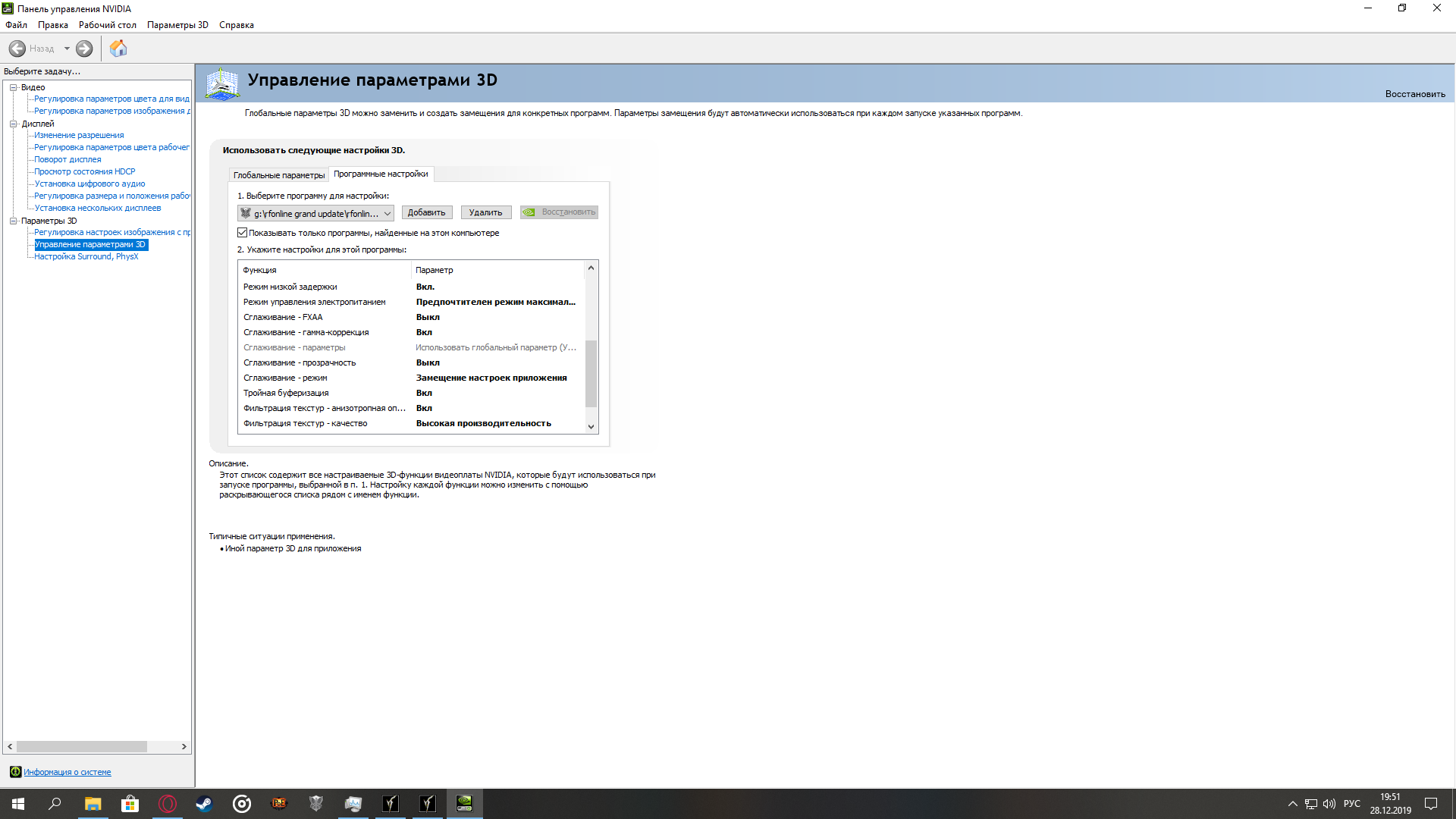Open File Explorer from the taskbar
1456x819 pixels.
[x=93, y=804]
